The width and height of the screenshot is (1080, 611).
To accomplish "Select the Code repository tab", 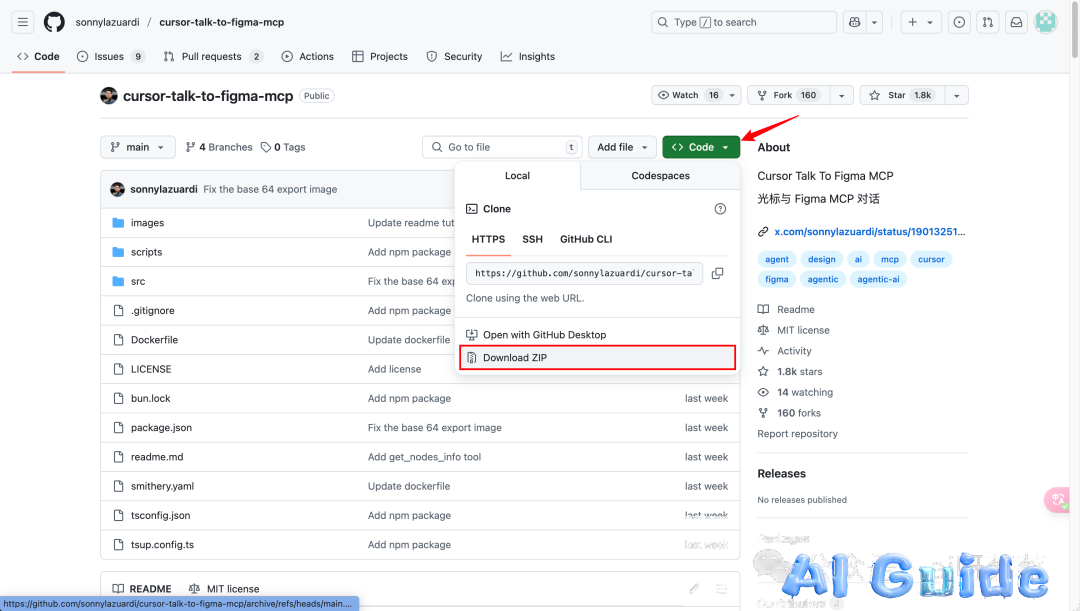I will (39, 56).
